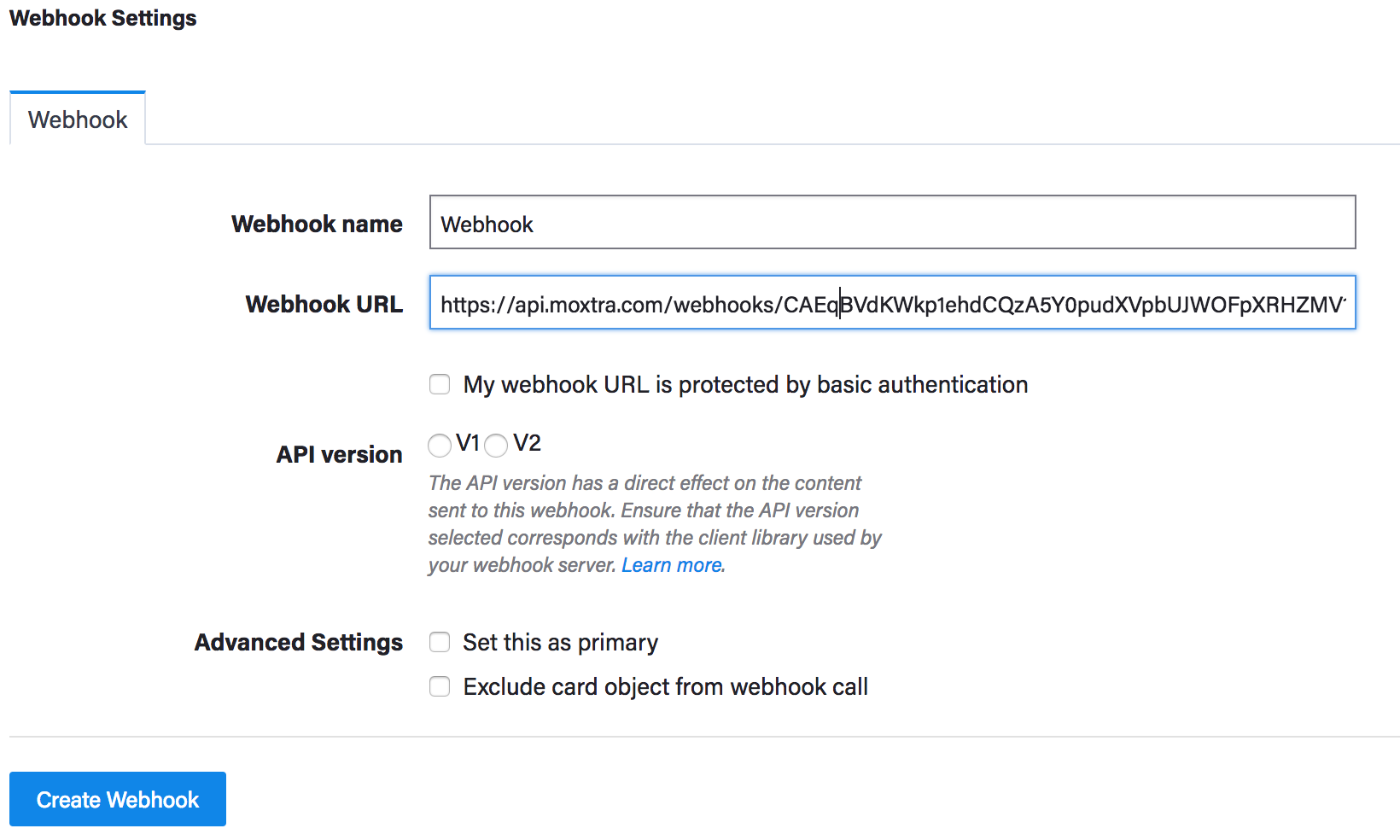Click the 'Webhook name' field label

pyautogui.click(x=317, y=224)
